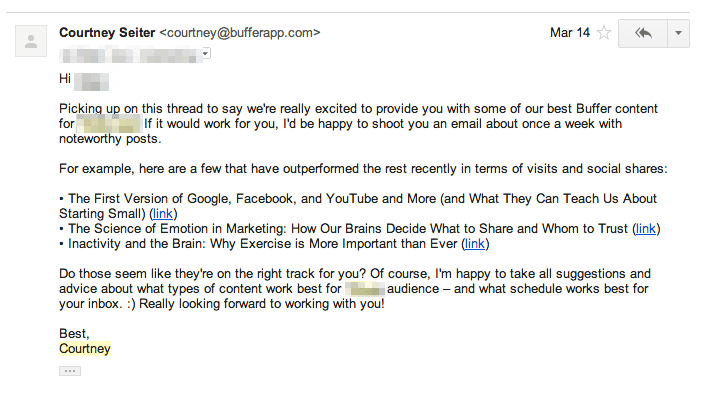Click the reply all arrow button
Image resolution: width=701 pixels, height=393 pixels.
click(643, 33)
